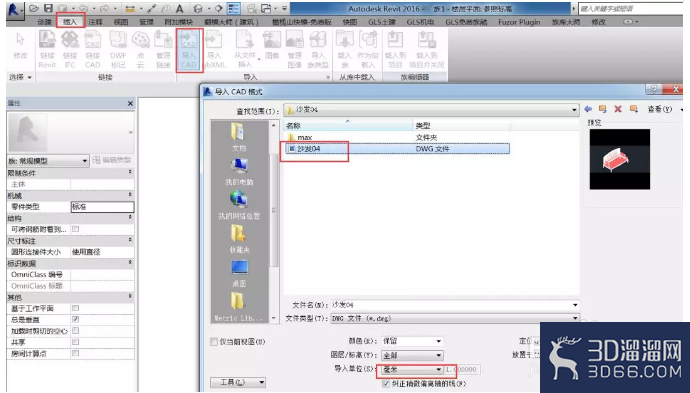
Task: Click the Load into Project ribbon icon
Action: [x=395, y=50]
